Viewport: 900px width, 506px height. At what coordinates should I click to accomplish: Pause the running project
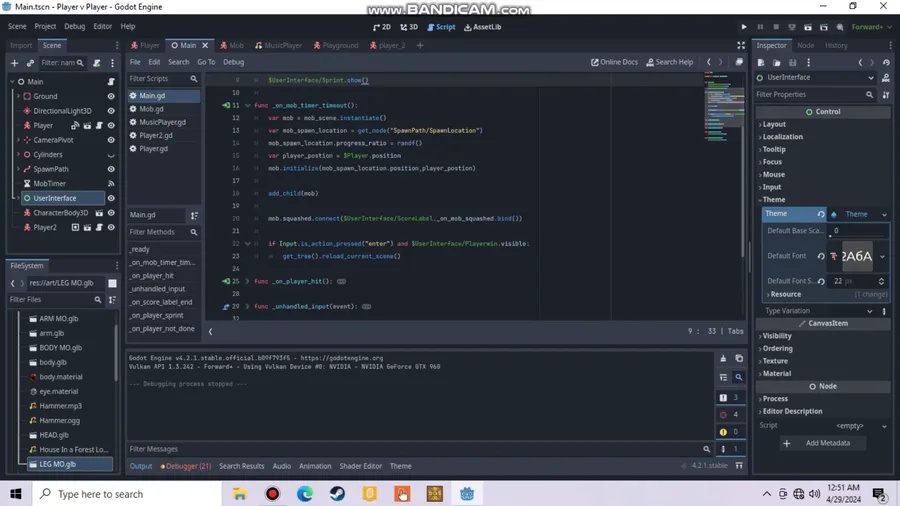point(760,27)
